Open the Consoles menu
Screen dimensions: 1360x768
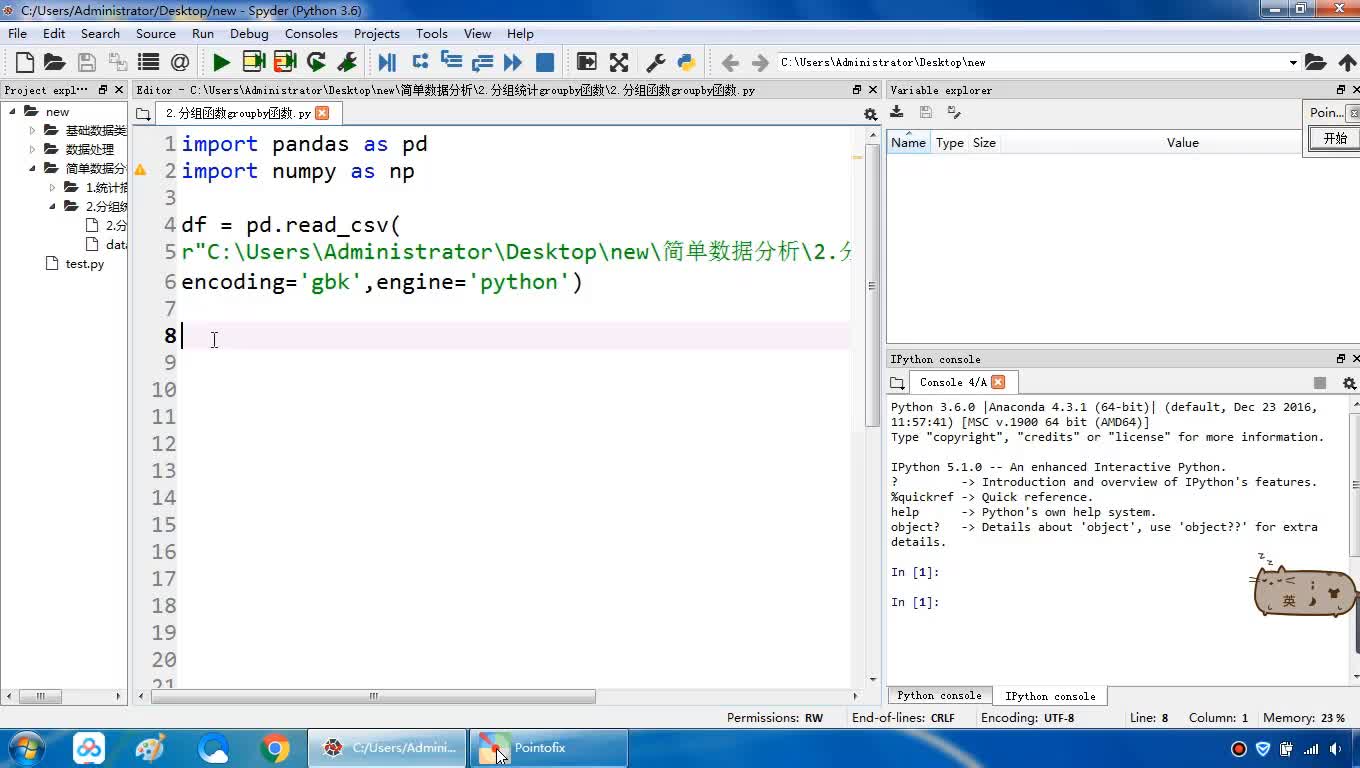pyautogui.click(x=311, y=33)
